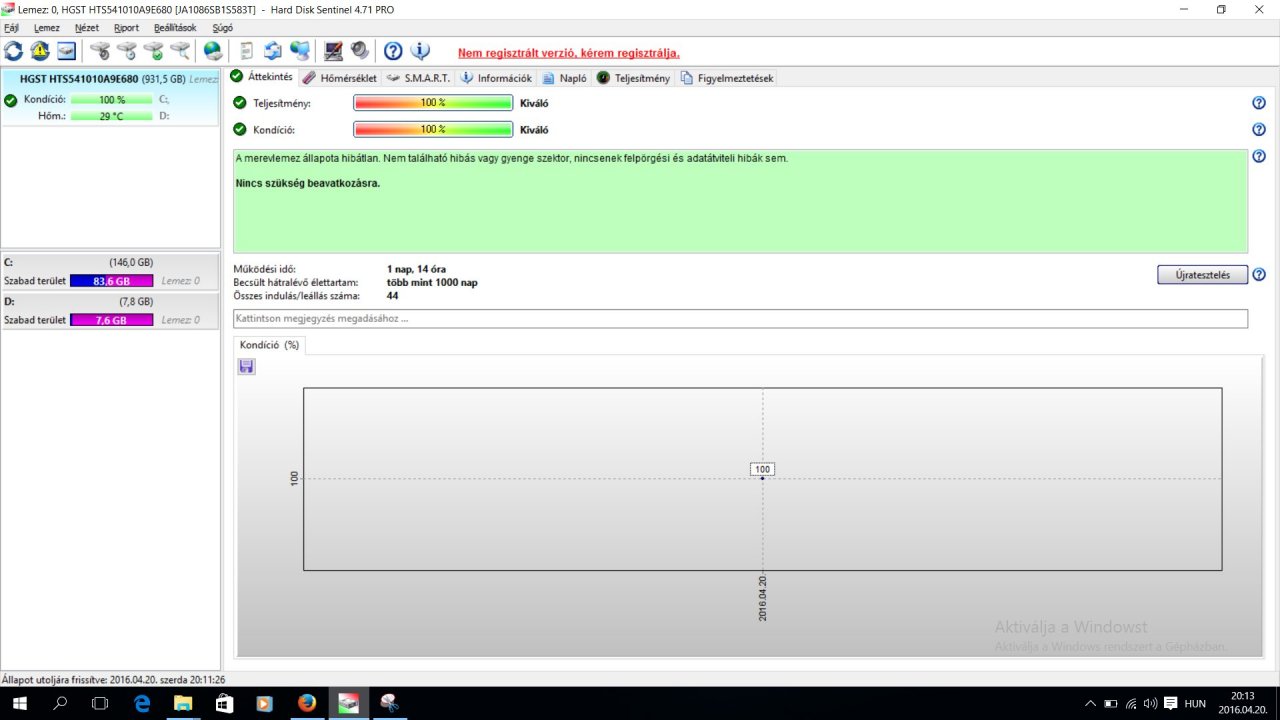The width and height of the screenshot is (1280, 720).
Task: Click the C: drive 83,6 GB free bar
Action: (x=112, y=281)
